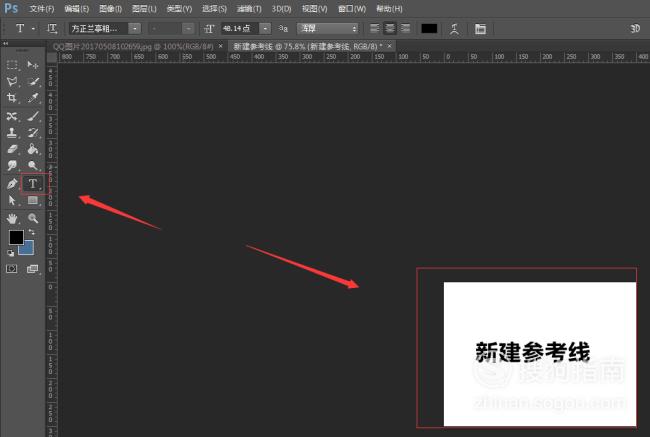Open the 类型(Y) menu
Screen dimensions: 650x437
tap(179, 9)
